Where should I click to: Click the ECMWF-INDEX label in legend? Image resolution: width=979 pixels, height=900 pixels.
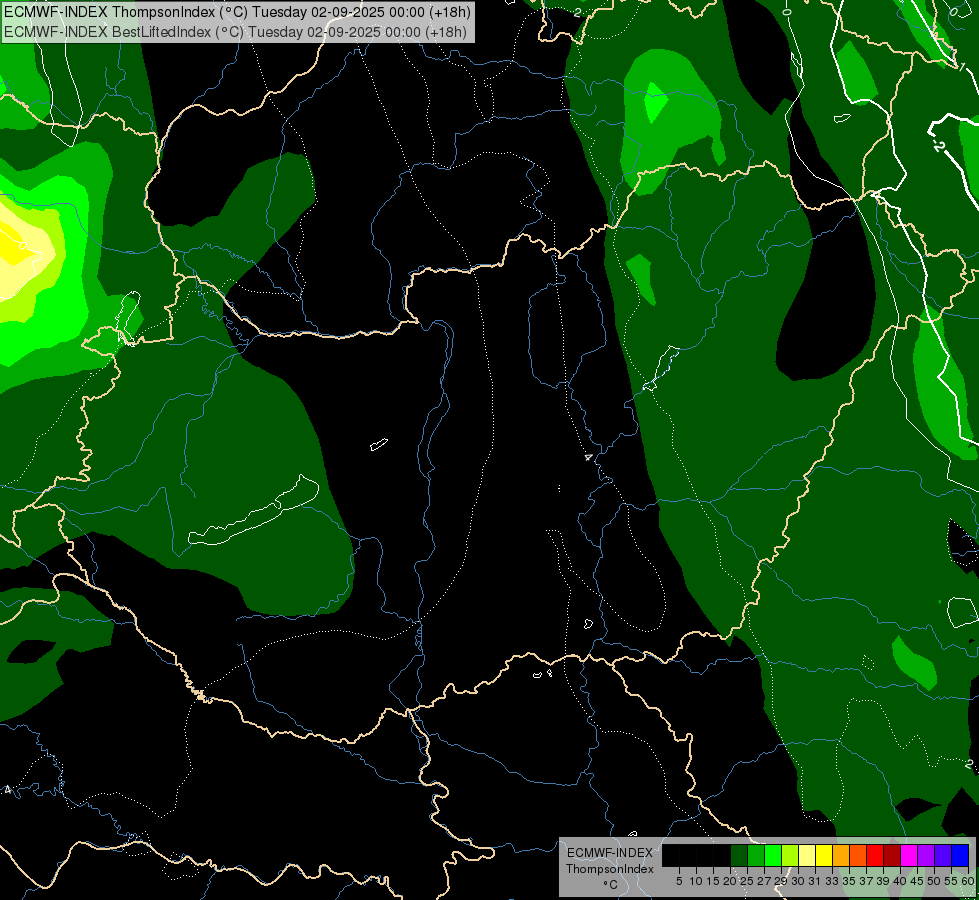pyautogui.click(x=610, y=853)
